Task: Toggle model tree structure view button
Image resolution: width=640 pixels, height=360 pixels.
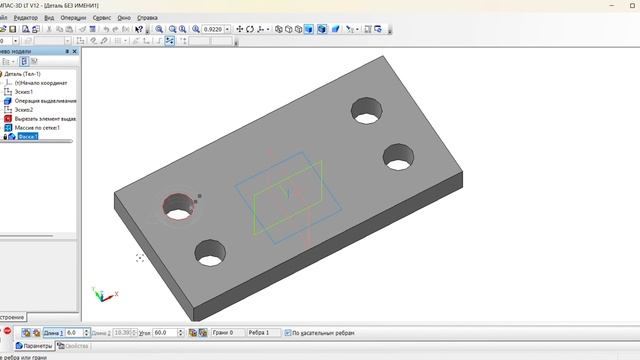Action: pos(24,61)
